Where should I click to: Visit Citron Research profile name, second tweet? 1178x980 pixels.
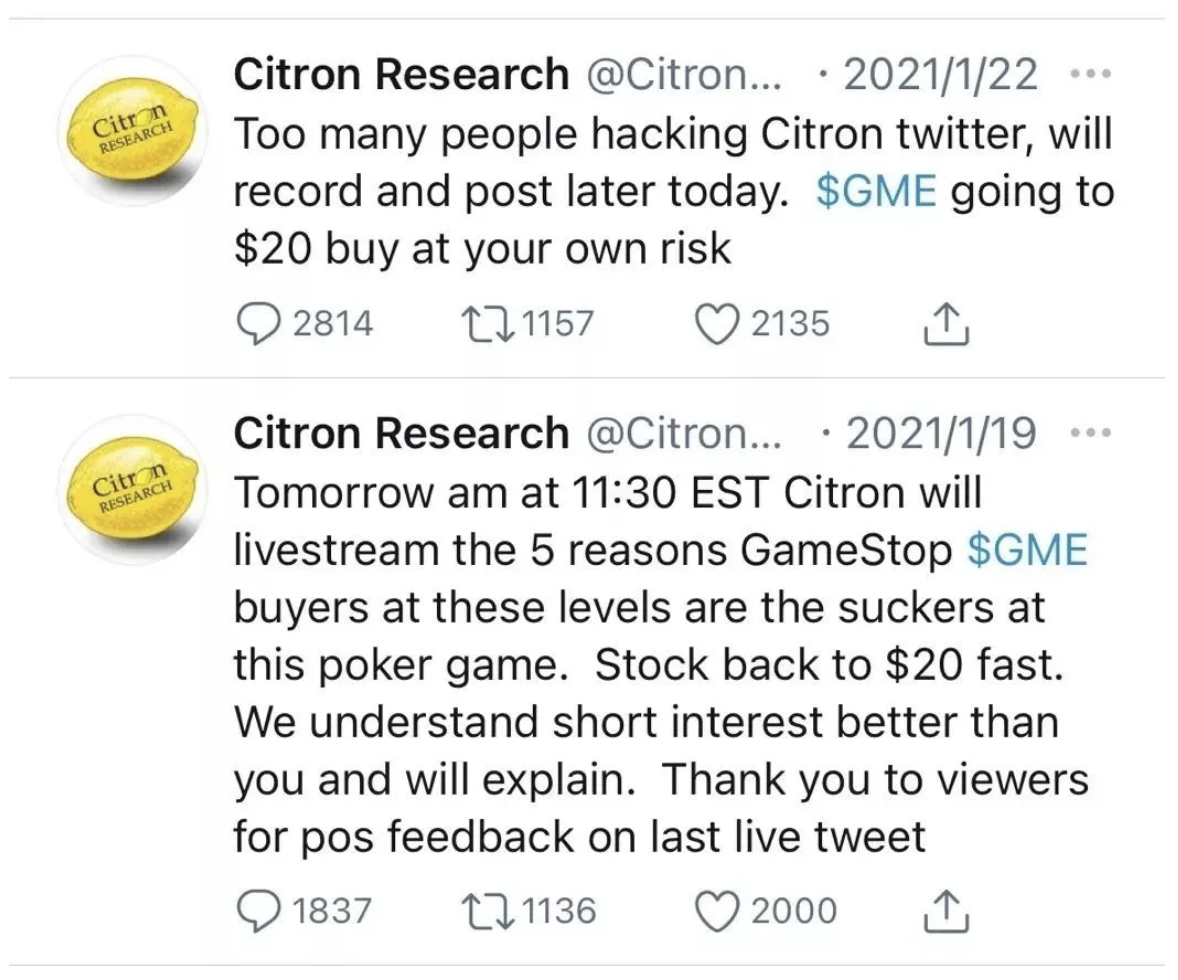point(400,433)
